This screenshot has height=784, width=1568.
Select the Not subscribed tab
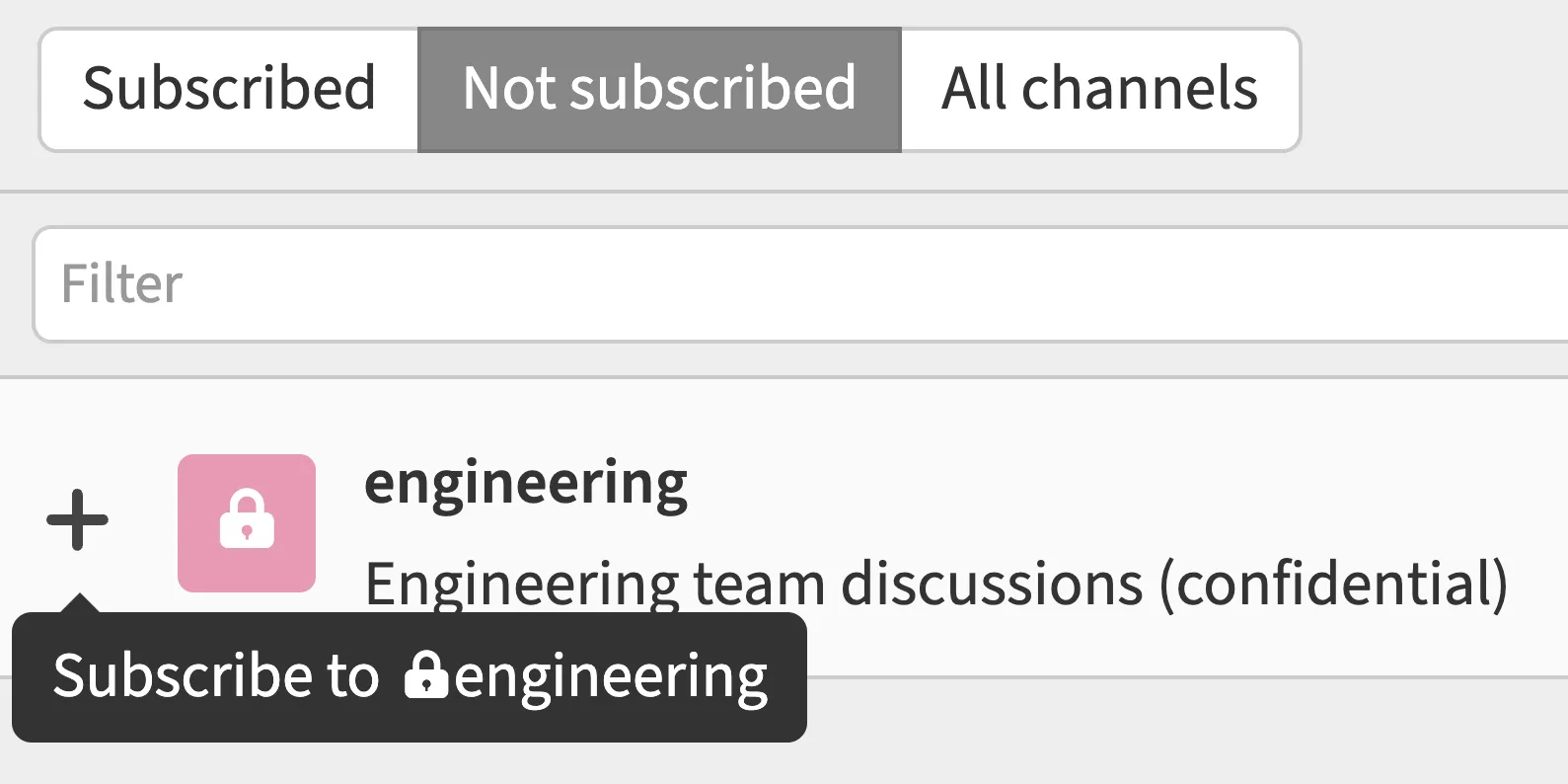(x=659, y=89)
